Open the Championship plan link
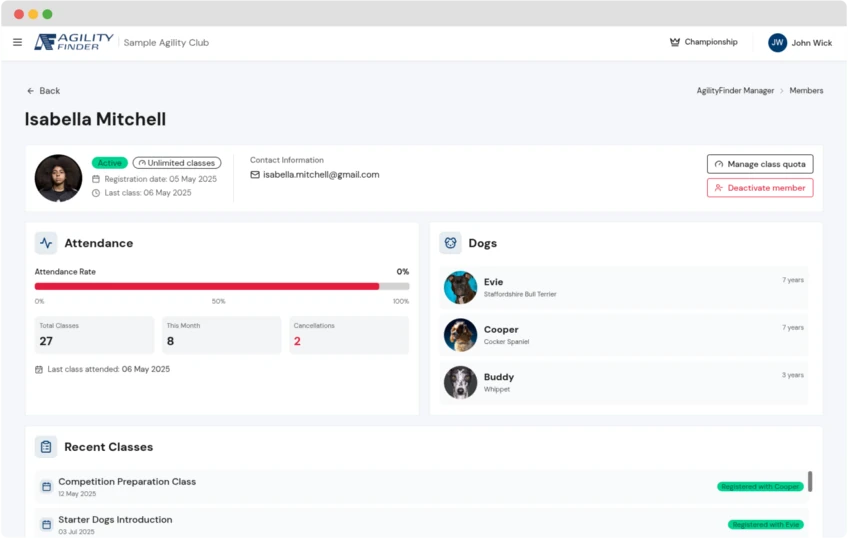The width and height of the screenshot is (848, 538). [704, 42]
